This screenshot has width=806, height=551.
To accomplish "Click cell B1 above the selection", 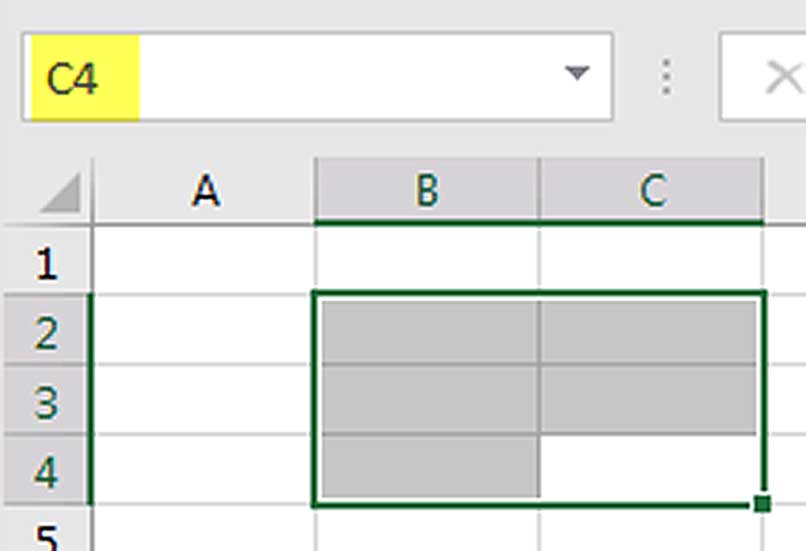I will click(427, 263).
